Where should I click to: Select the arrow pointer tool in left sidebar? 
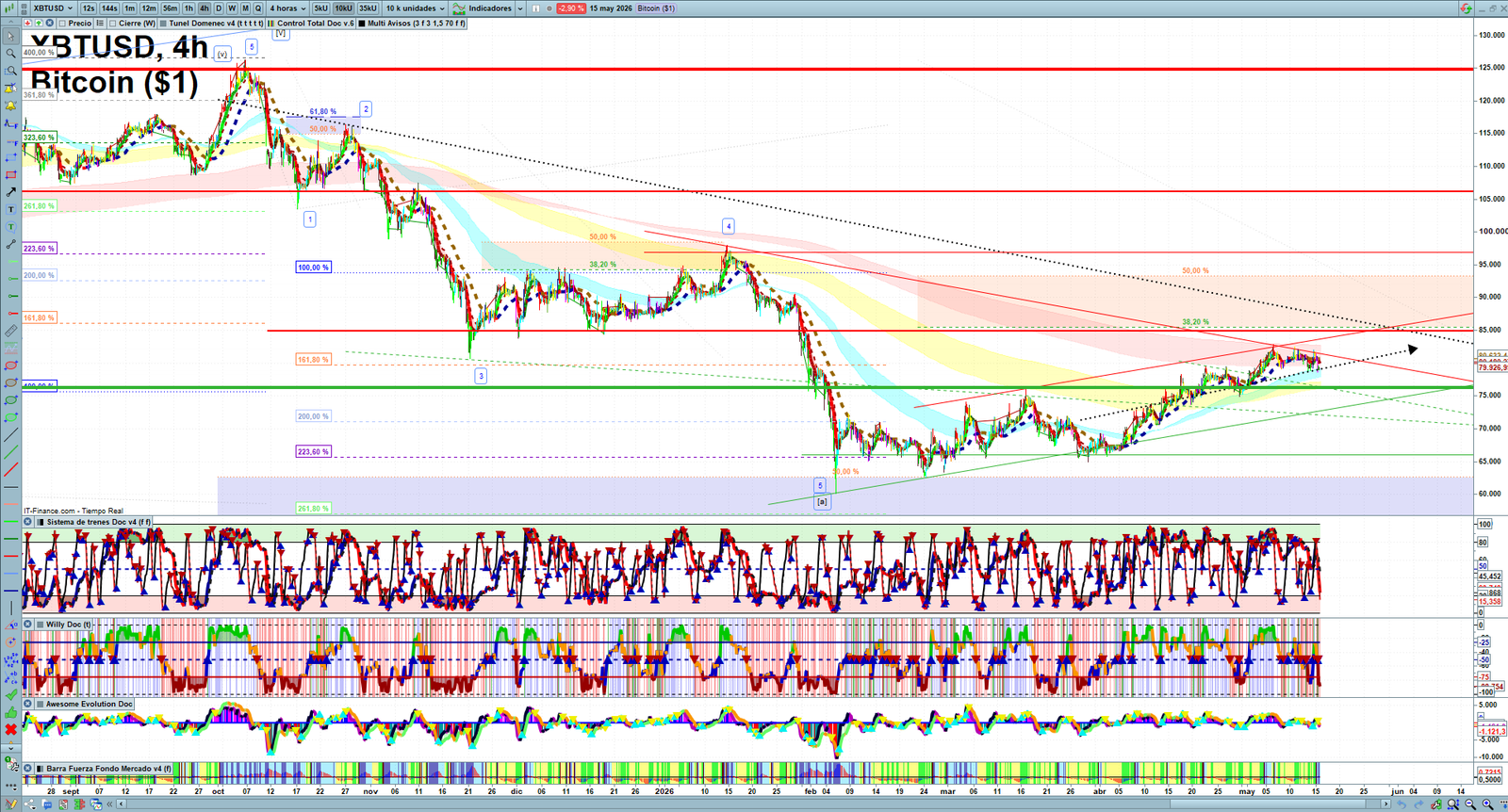click(x=10, y=37)
